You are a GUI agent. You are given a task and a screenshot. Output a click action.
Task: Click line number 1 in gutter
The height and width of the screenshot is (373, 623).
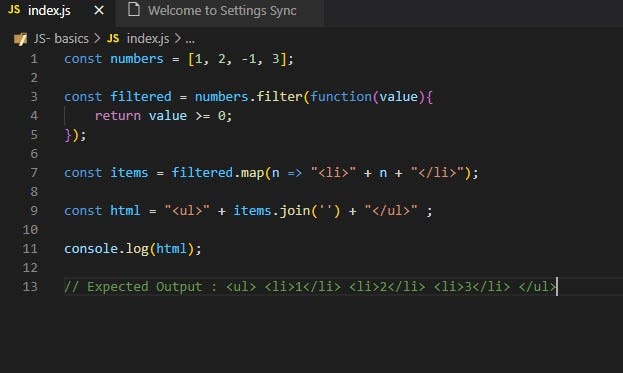pos(34,59)
